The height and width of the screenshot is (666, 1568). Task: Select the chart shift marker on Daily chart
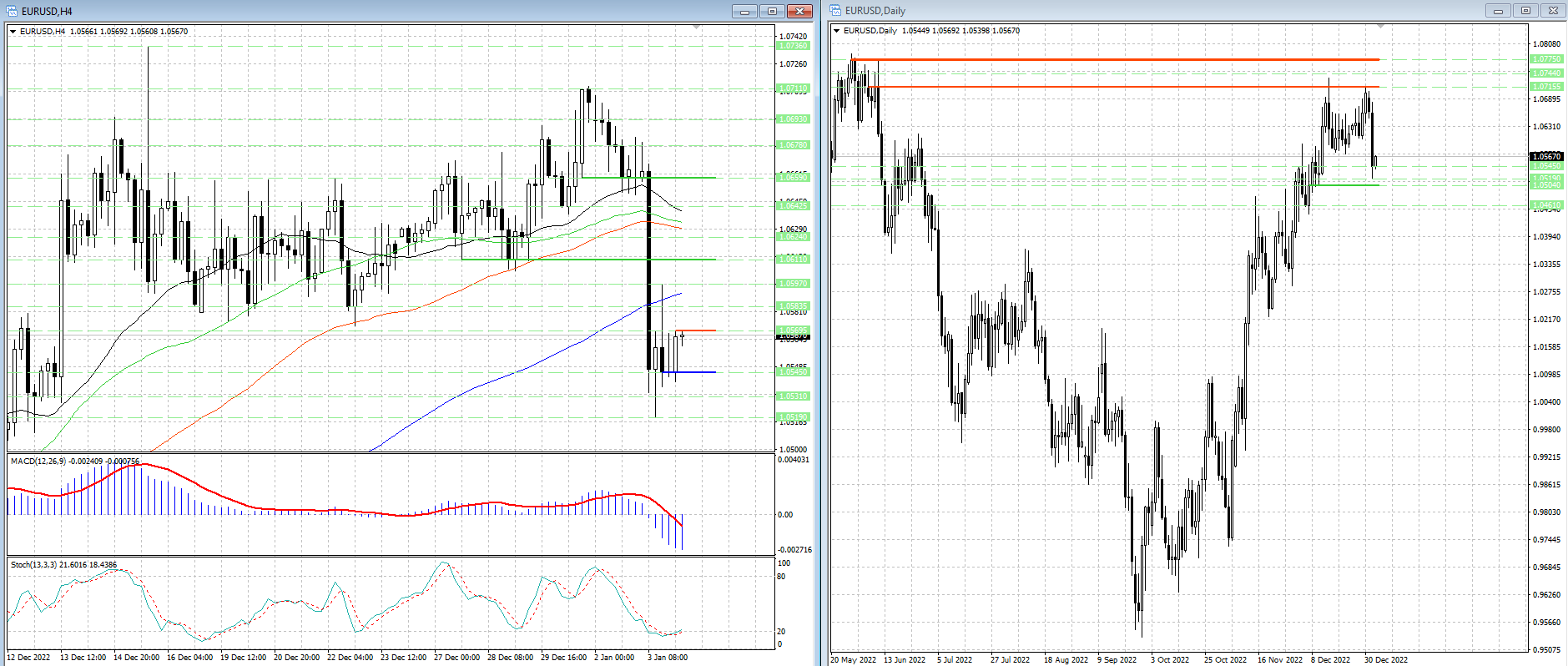click(x=1380, y=27)
